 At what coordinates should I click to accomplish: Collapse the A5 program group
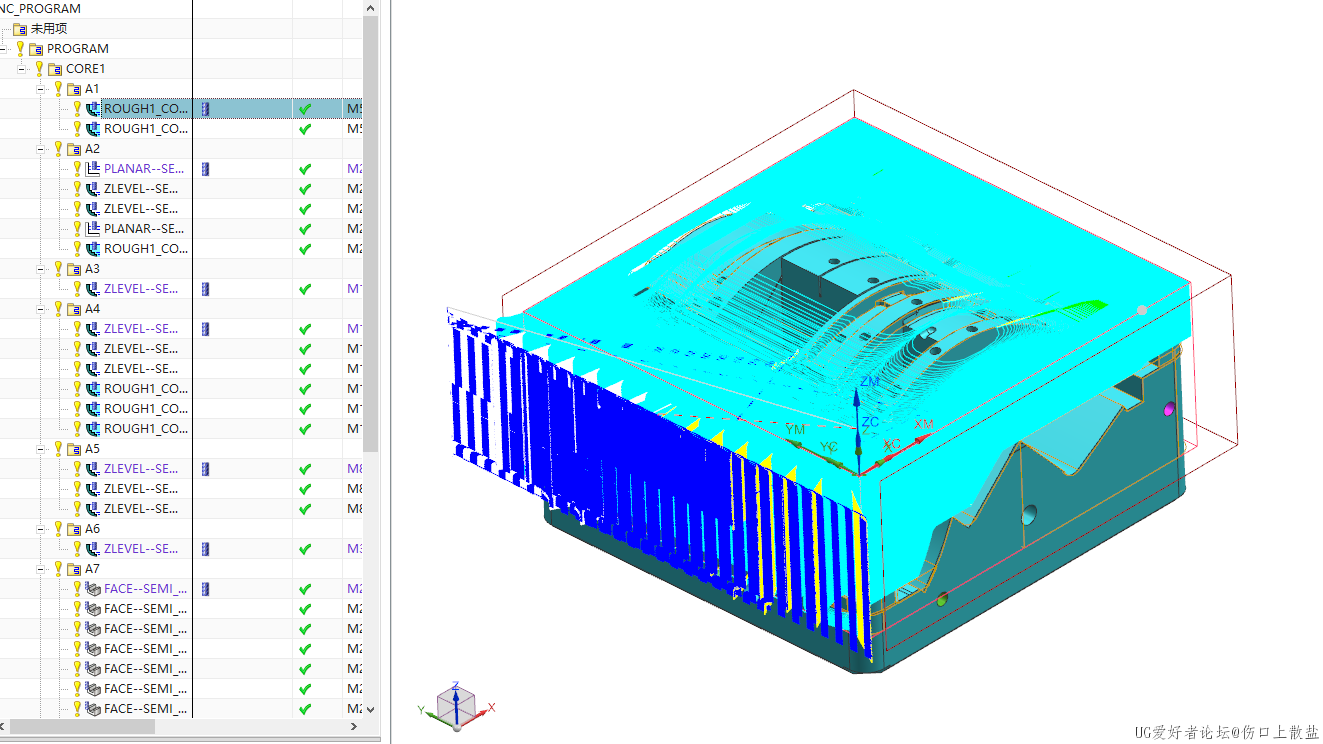coord(41,449)
